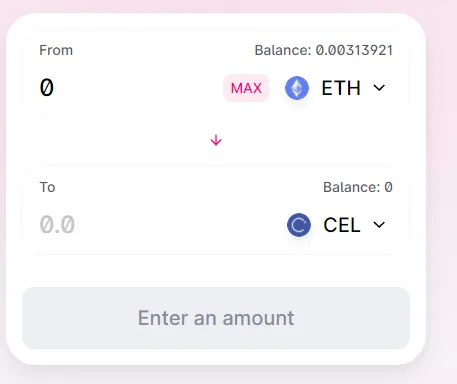The height and width of the screenshot is (384, 457).
Task: Click the Ethereum diamond token icon
Action: [x=297, y=88]
